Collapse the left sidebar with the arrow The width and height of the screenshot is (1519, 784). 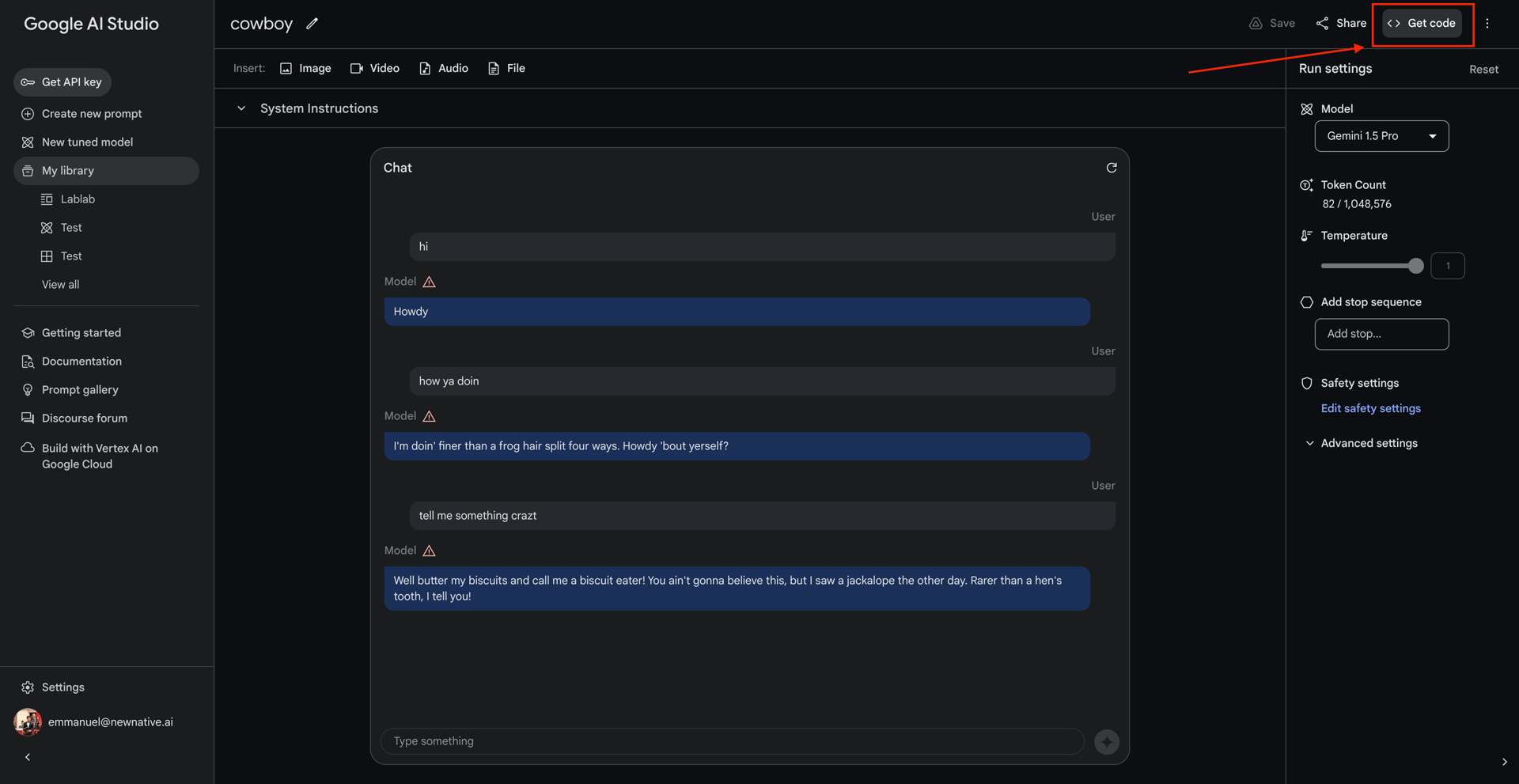pos(28,757)
